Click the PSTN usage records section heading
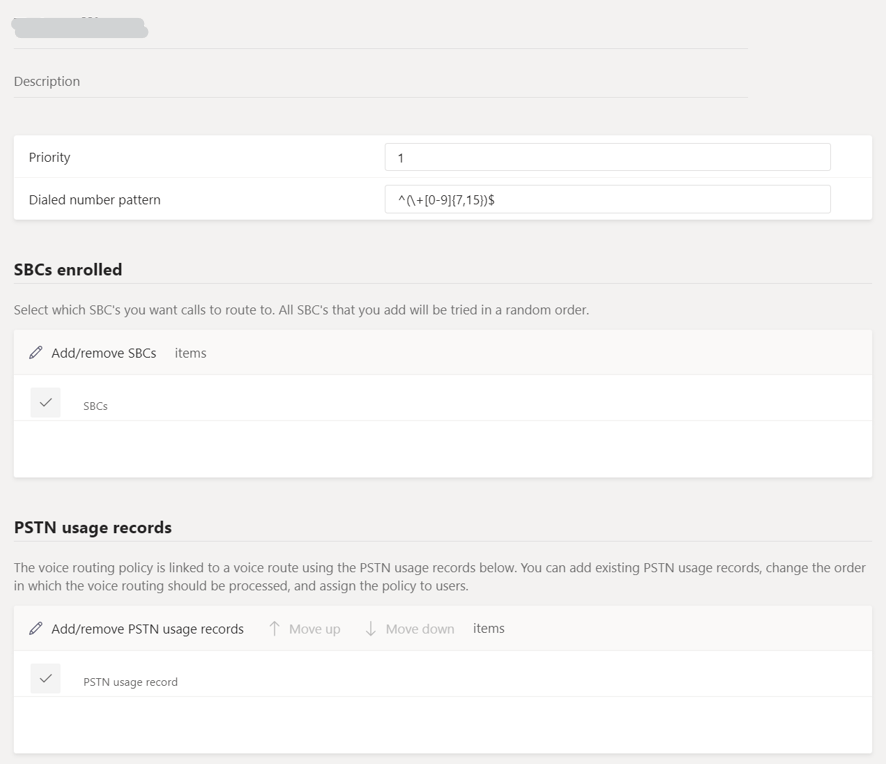Image resolution: width=886 pixels, height=764 pixels. [93, 527]
